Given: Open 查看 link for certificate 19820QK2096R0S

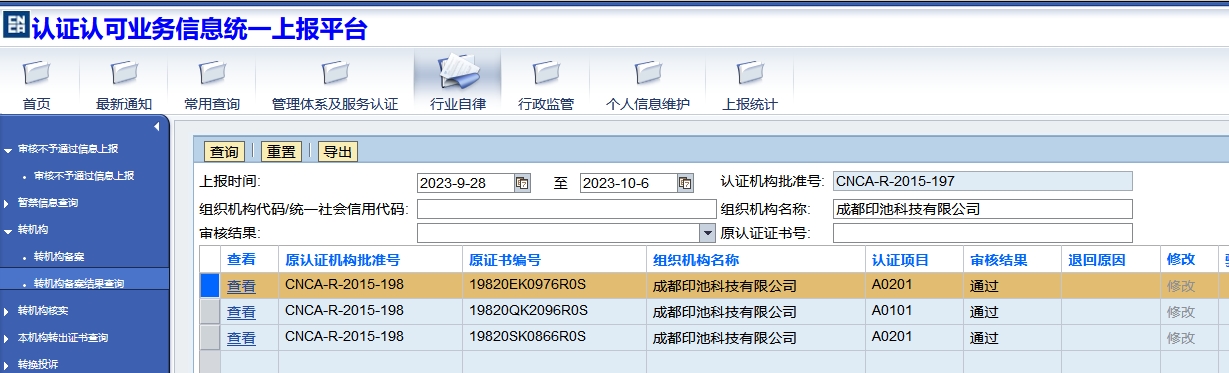Looking at the screenshot, I should coord(241,312).
